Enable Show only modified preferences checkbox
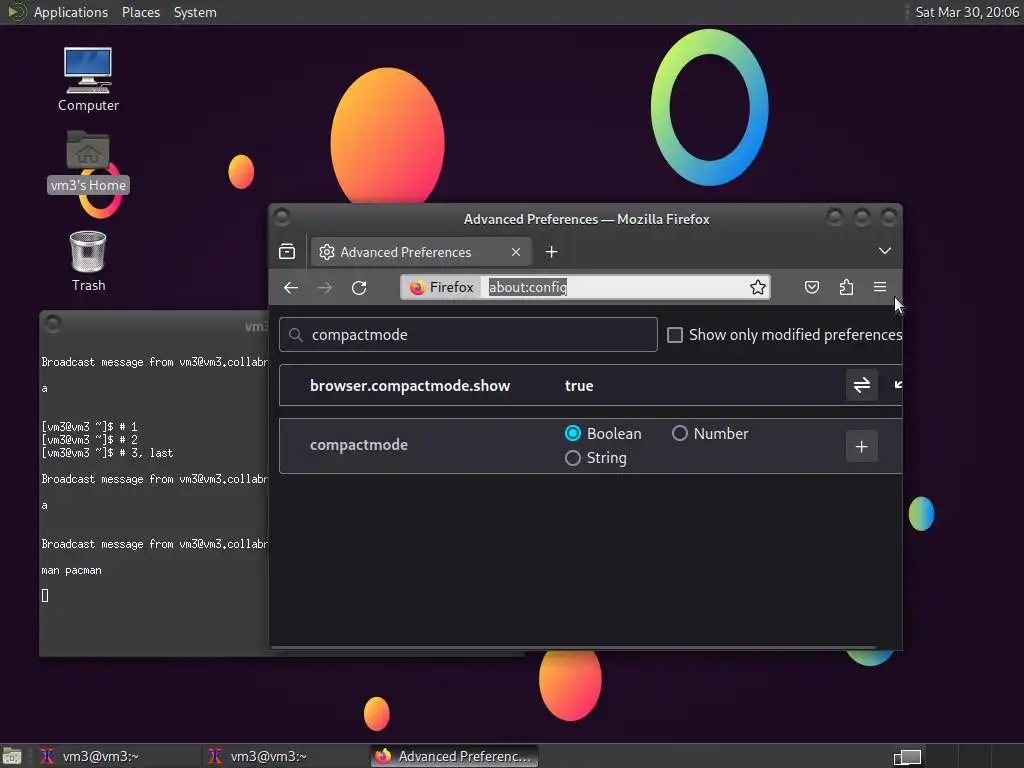 pos(675,335)
